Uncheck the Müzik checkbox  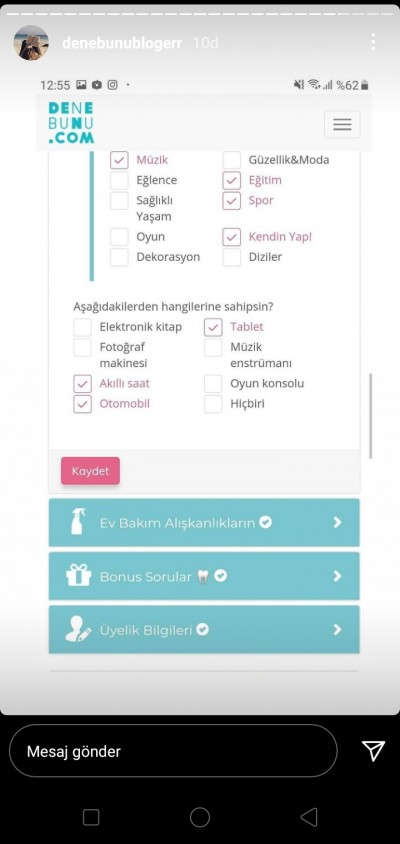[x=119, y=160]
